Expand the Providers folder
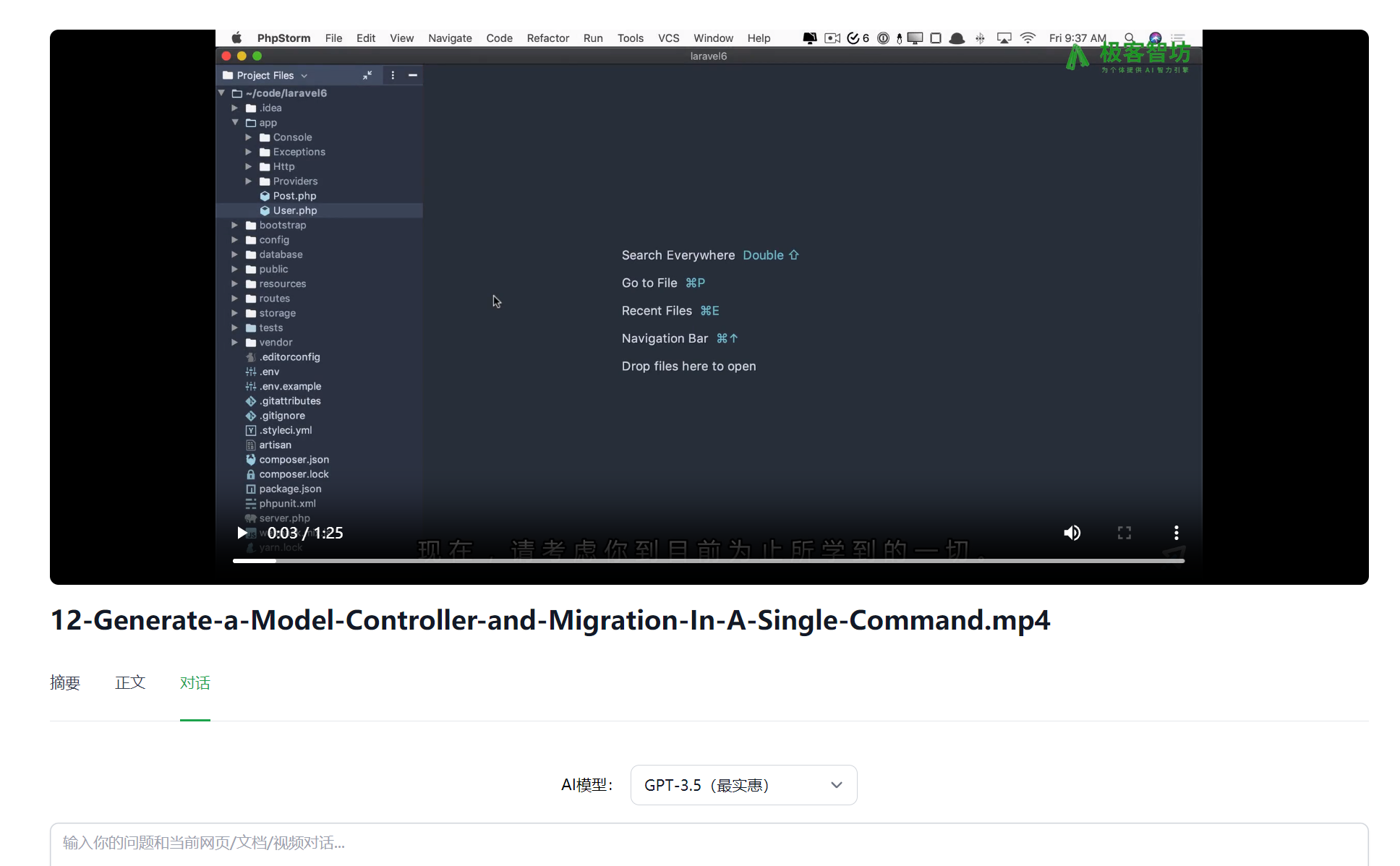Image resolution: width=1400 pixels, height=866 pixels. pyautogui.click(x=249, y=181)
